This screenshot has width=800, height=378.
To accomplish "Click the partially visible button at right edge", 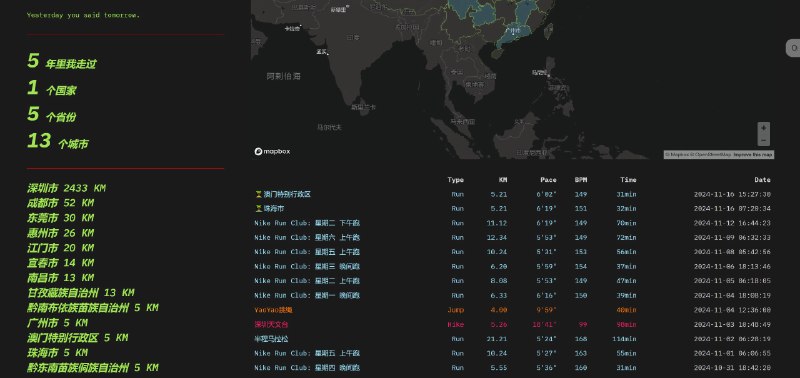I will point(793,48).
